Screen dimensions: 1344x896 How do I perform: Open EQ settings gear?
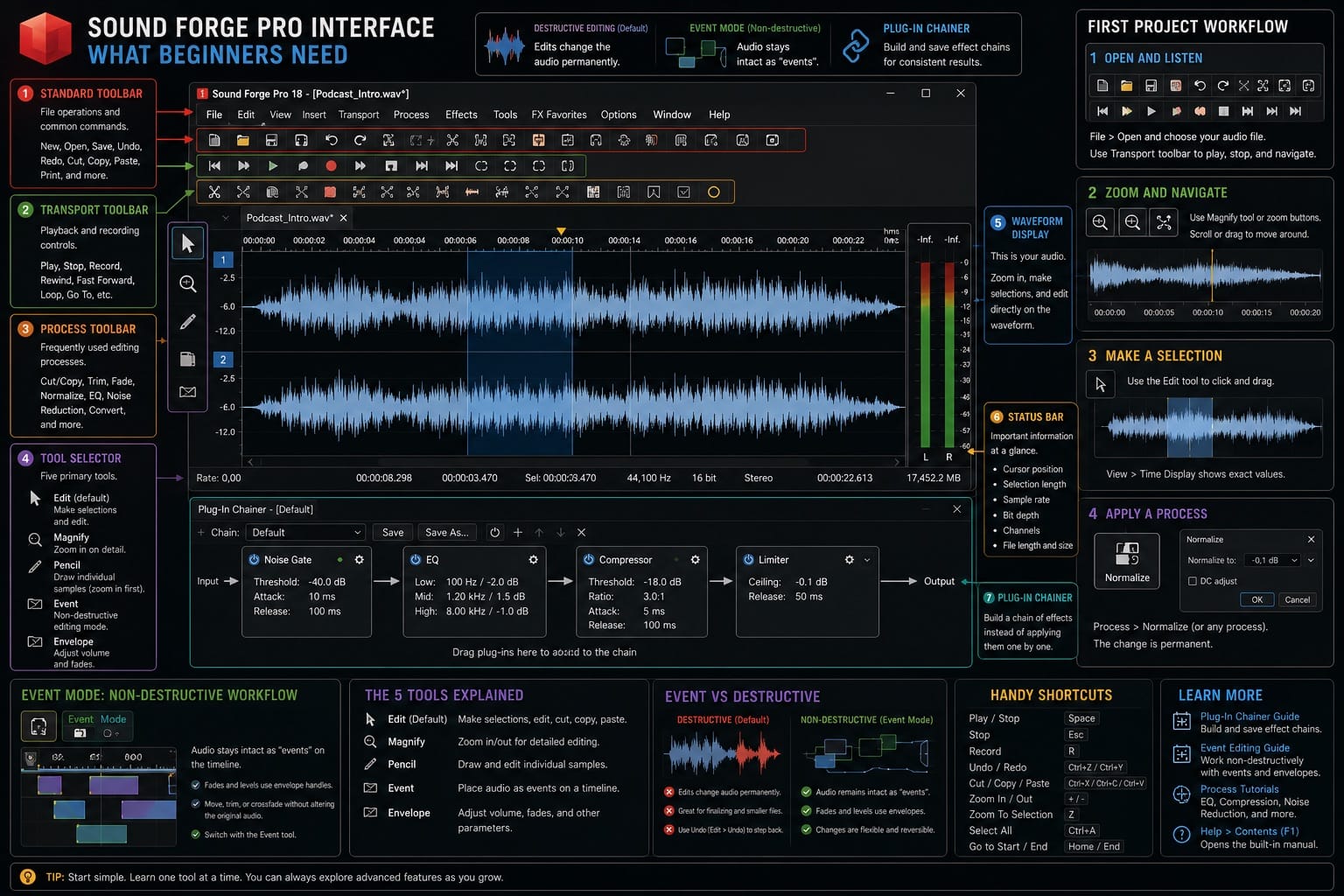[x=533, y=559]
